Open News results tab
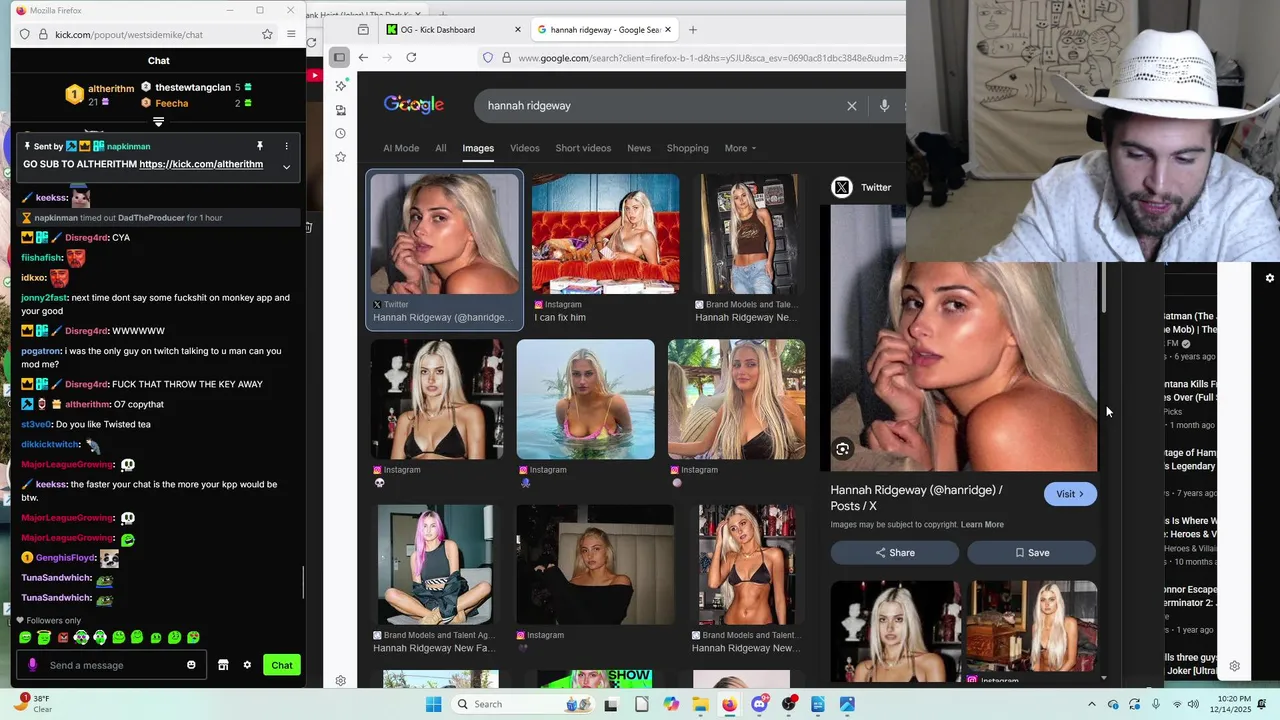 click(638, 148)
